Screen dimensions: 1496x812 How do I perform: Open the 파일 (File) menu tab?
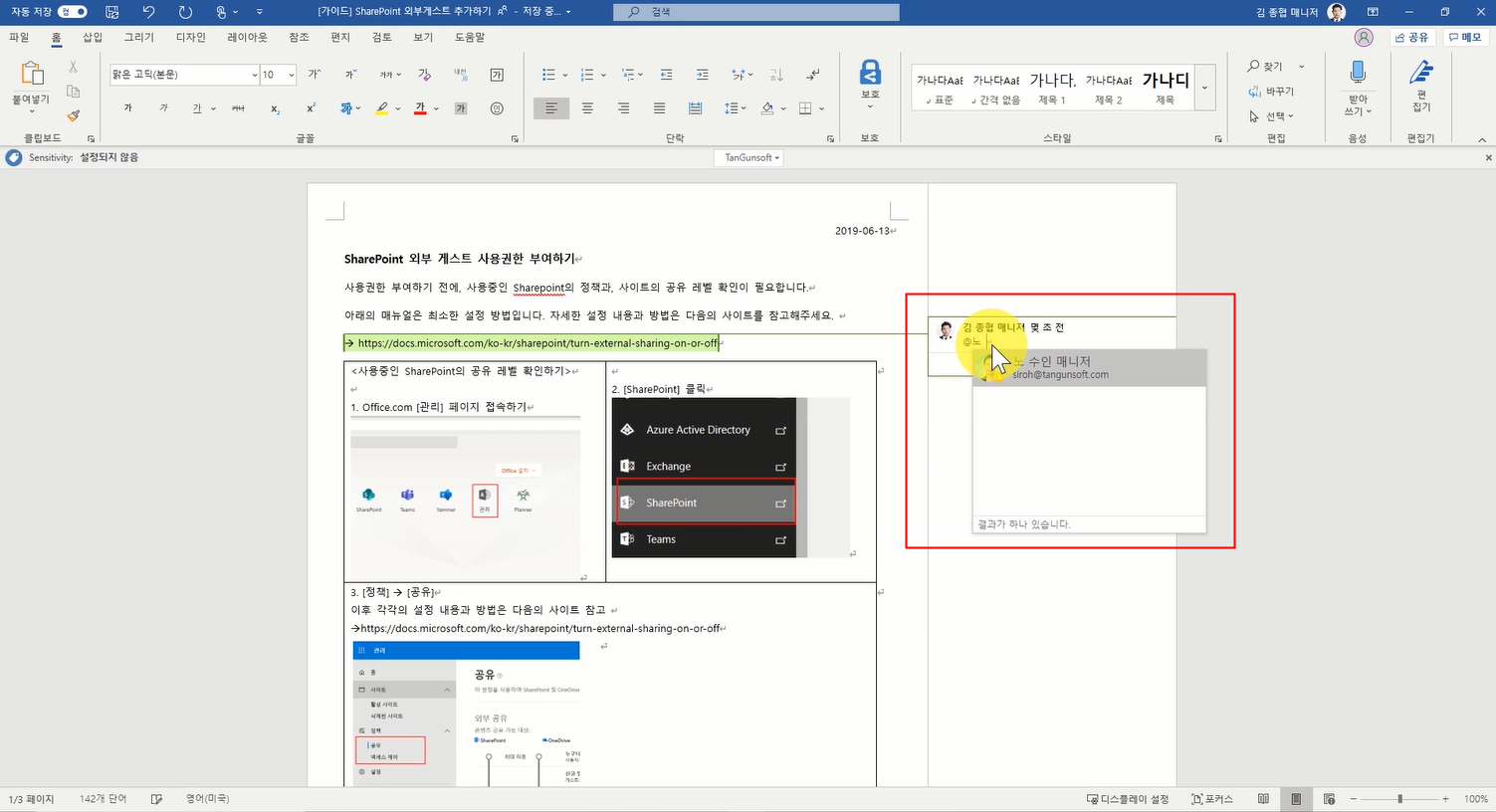click(x=19, y=37)
